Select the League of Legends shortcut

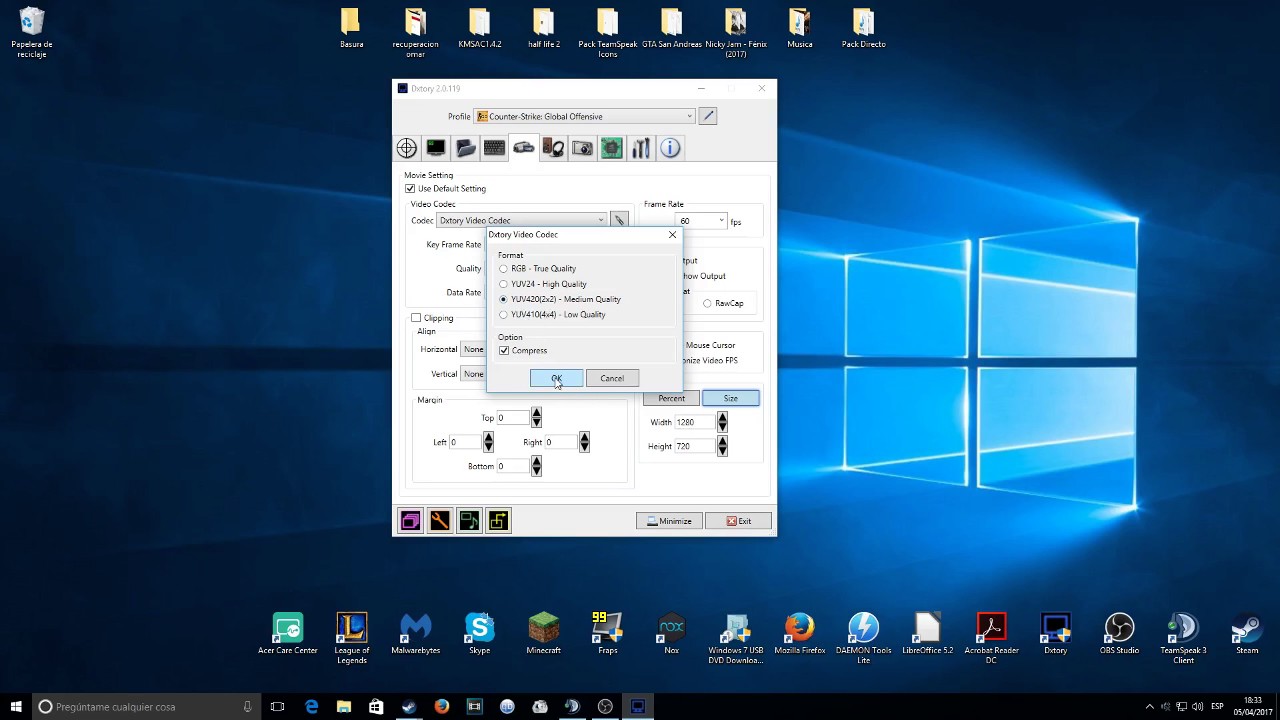(351, 638)
